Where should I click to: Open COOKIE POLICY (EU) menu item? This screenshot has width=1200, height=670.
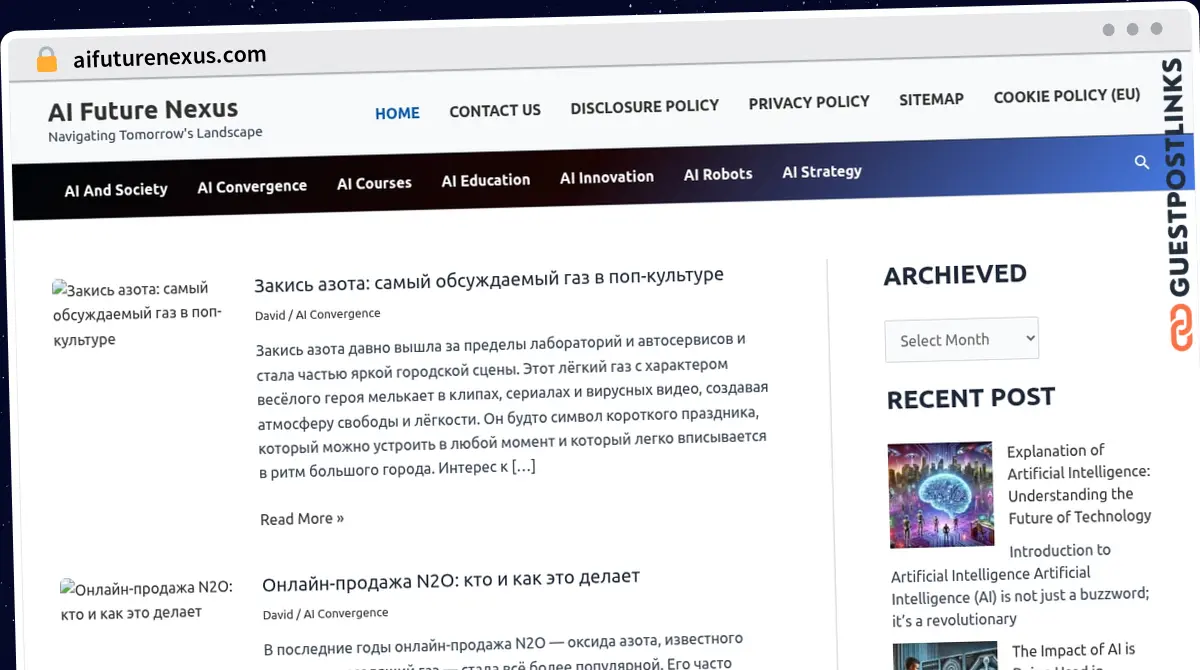coord(1066,96)
